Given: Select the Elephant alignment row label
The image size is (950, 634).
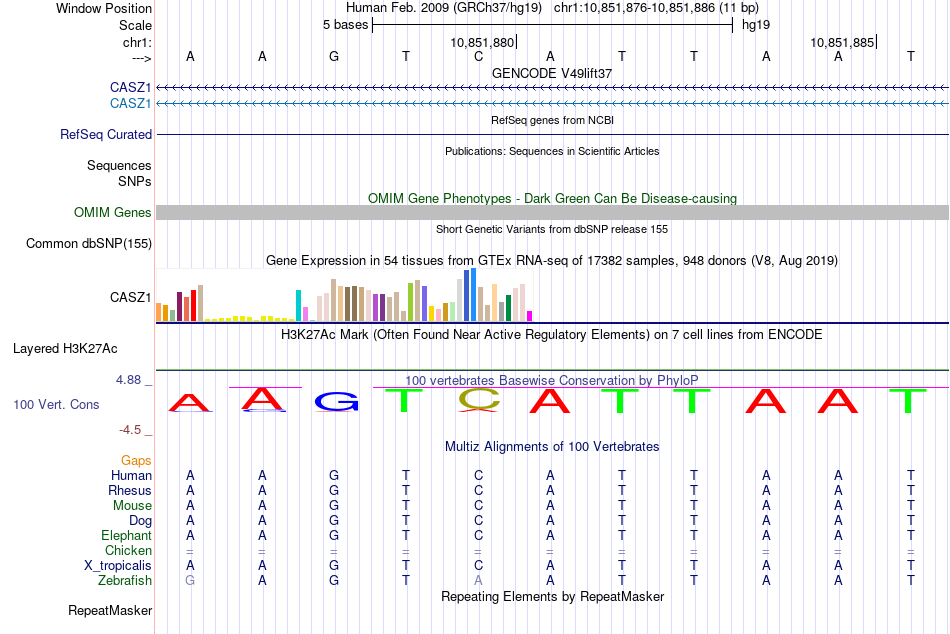Looking at the screenshot, I should 126,536.
